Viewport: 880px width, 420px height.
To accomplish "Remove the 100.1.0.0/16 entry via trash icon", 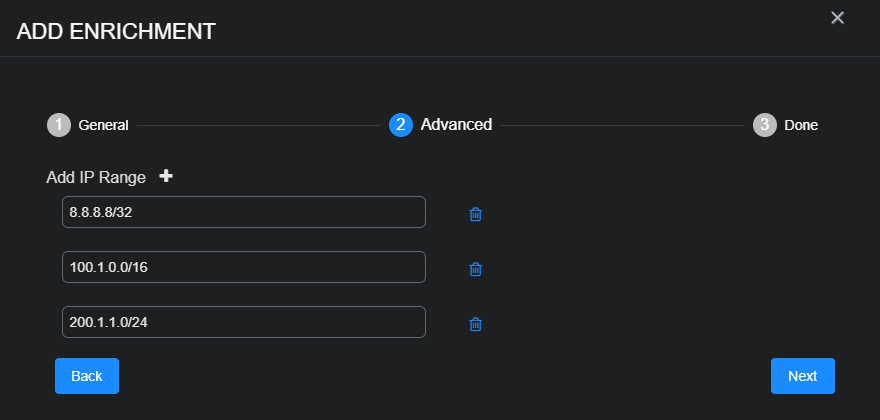I will coord(476,268).
